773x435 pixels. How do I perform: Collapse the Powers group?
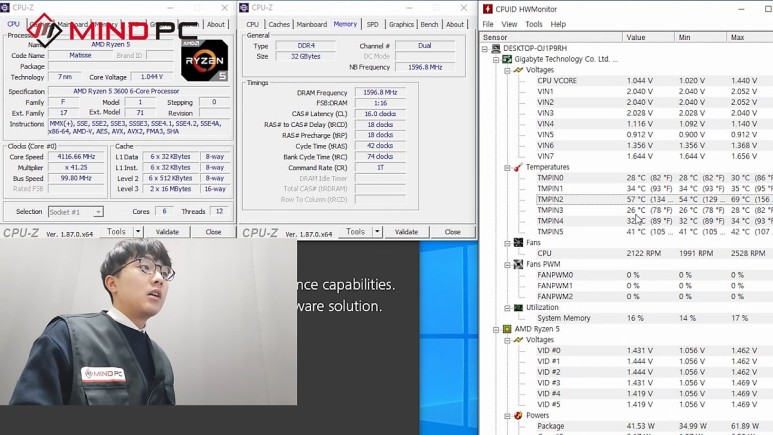coord(507,416)
